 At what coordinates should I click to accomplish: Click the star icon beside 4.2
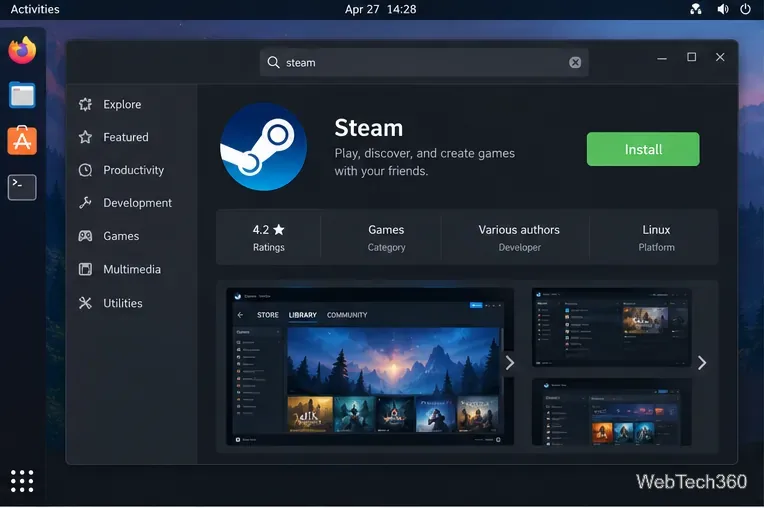pos(279,229)
